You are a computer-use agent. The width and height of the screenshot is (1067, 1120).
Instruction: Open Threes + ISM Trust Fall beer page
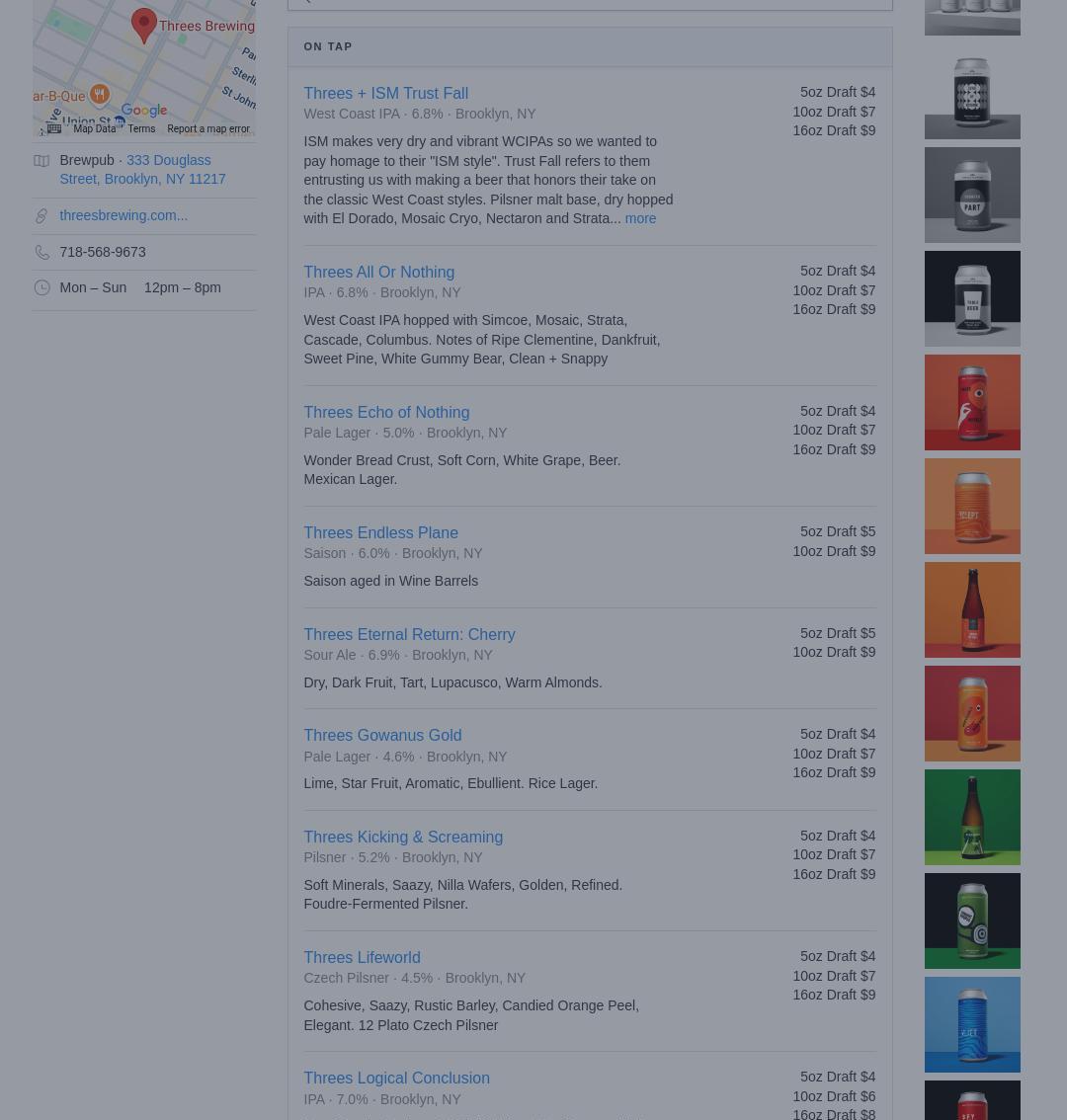pos(385,93)
